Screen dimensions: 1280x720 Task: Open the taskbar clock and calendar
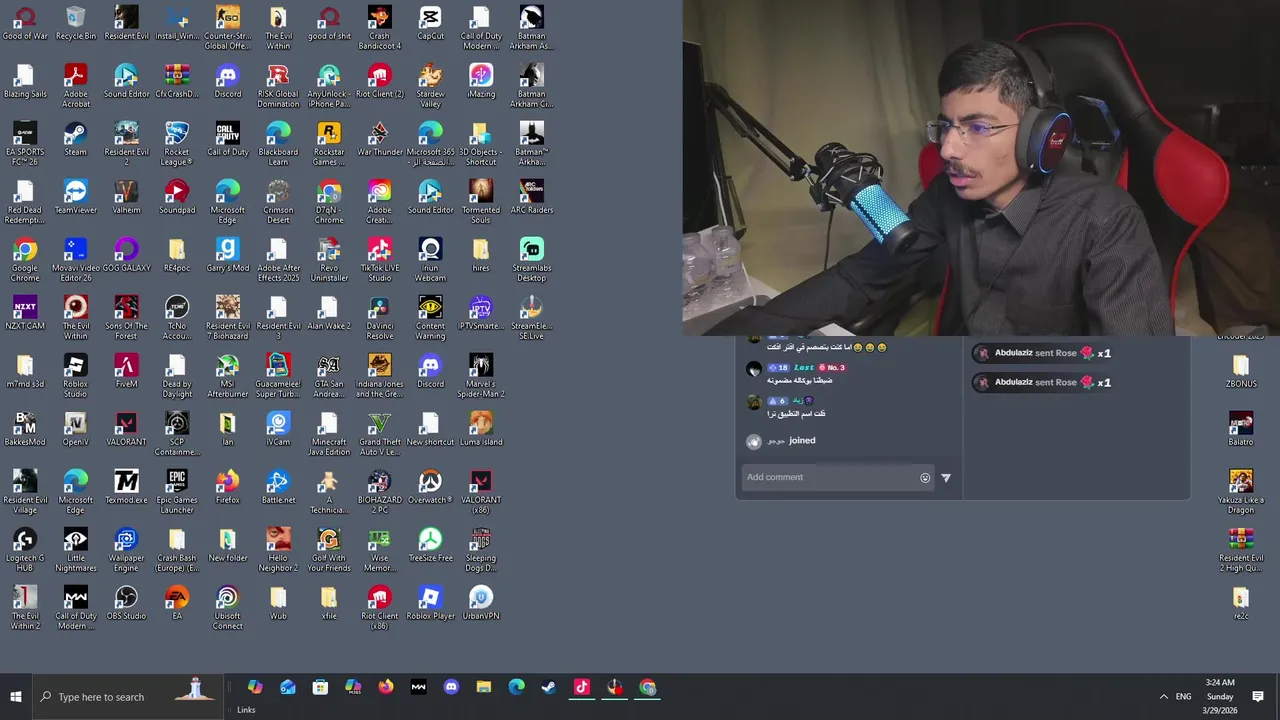click(1220, 697)
